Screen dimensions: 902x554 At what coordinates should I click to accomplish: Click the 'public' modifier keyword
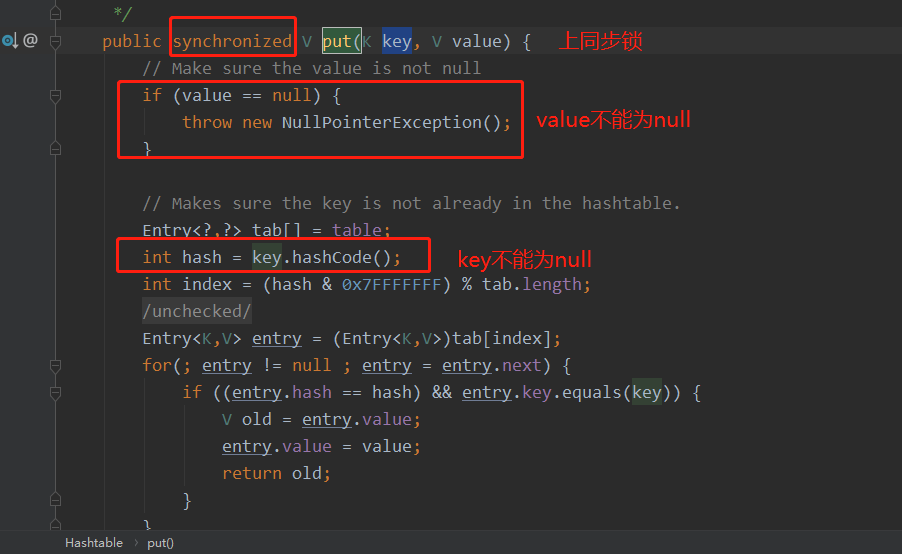(132, 41)
